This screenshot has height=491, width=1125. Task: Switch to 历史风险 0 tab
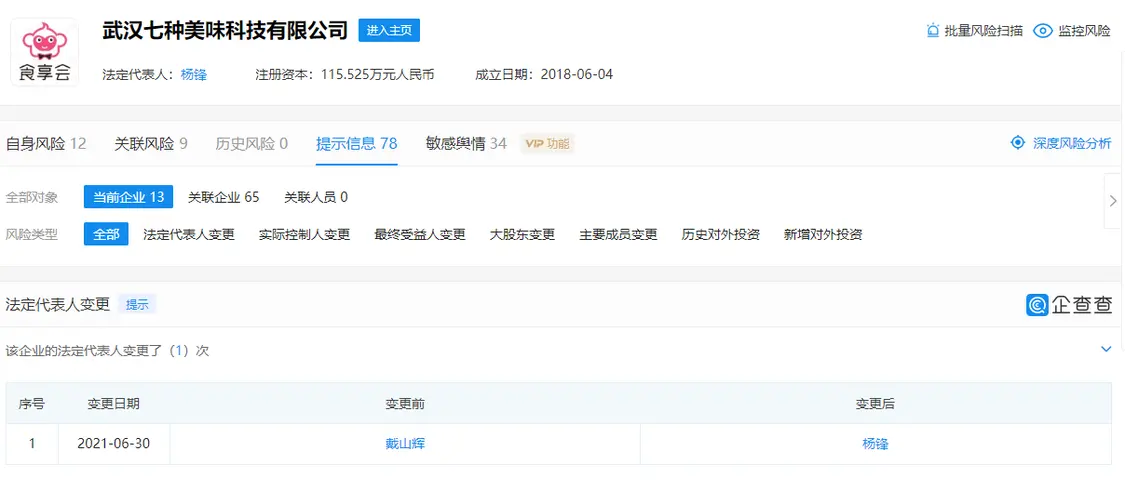(251, 144)
